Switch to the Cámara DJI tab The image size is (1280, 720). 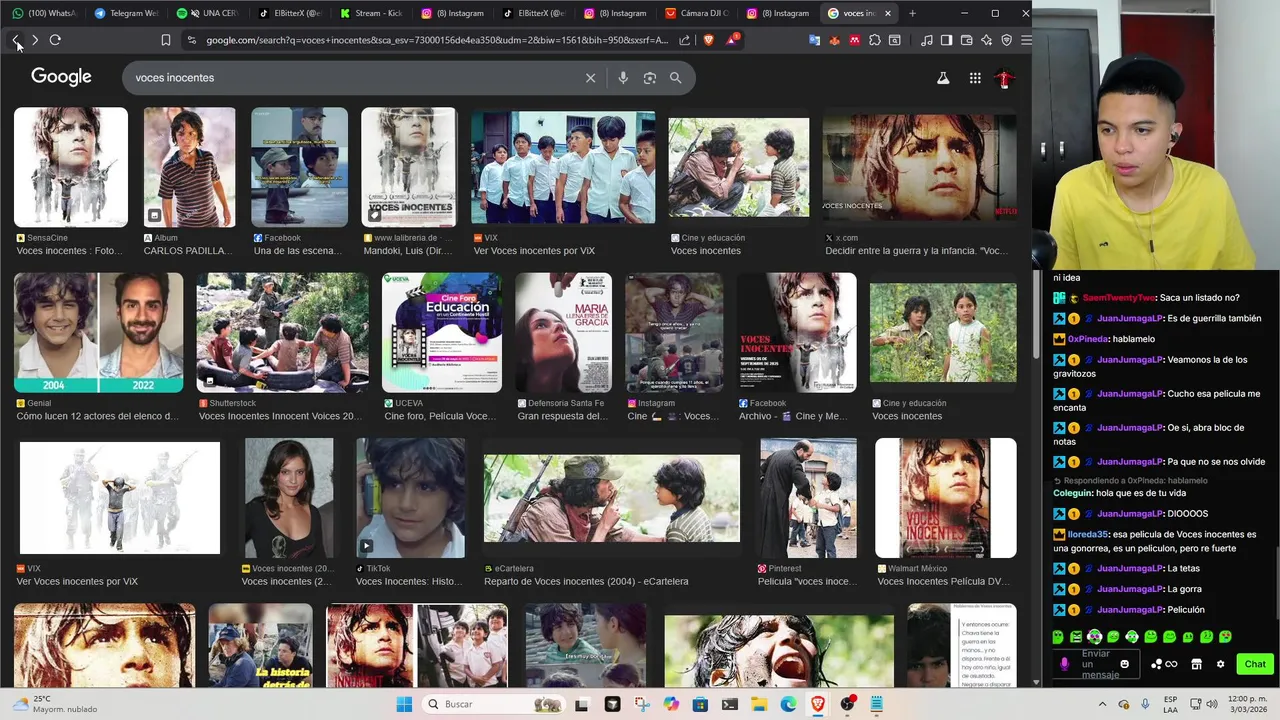coord(697,13)
